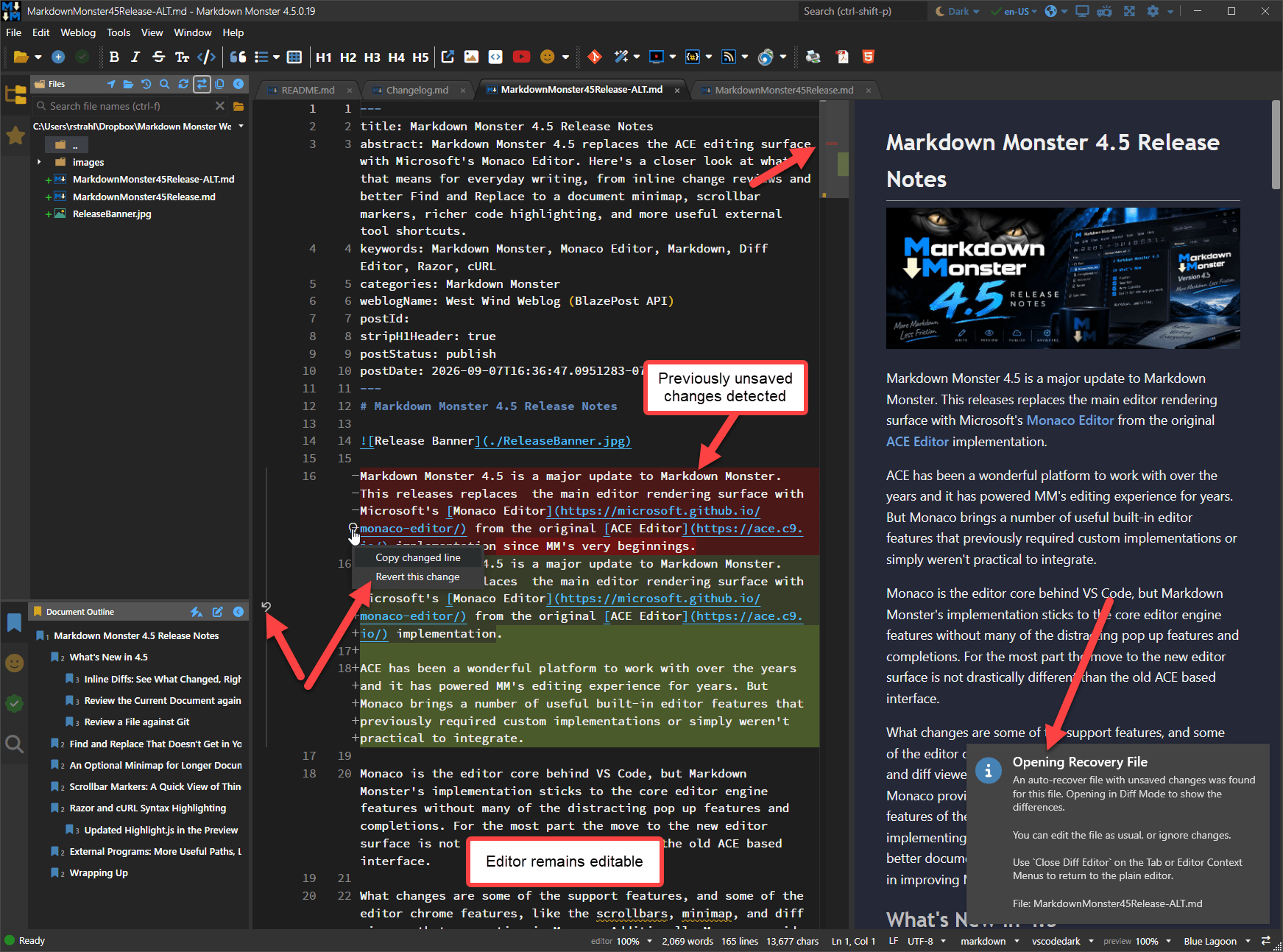The height and width of the screenshot is (952, 1283).
Task: Open the Weblog menu
Action: point(78,32)
